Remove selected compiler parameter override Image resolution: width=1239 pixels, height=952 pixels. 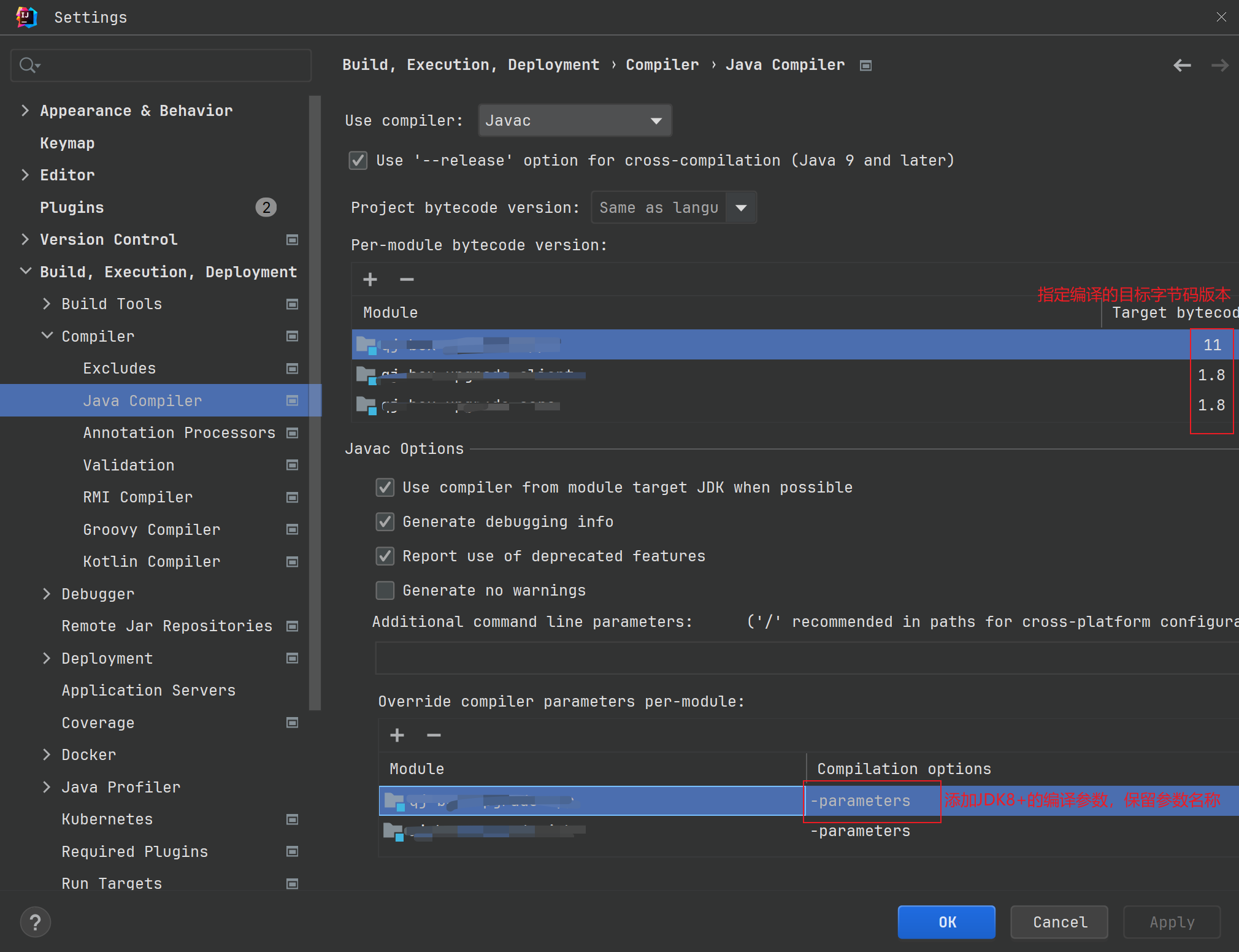pyautogui.click(x=434, y=735)
